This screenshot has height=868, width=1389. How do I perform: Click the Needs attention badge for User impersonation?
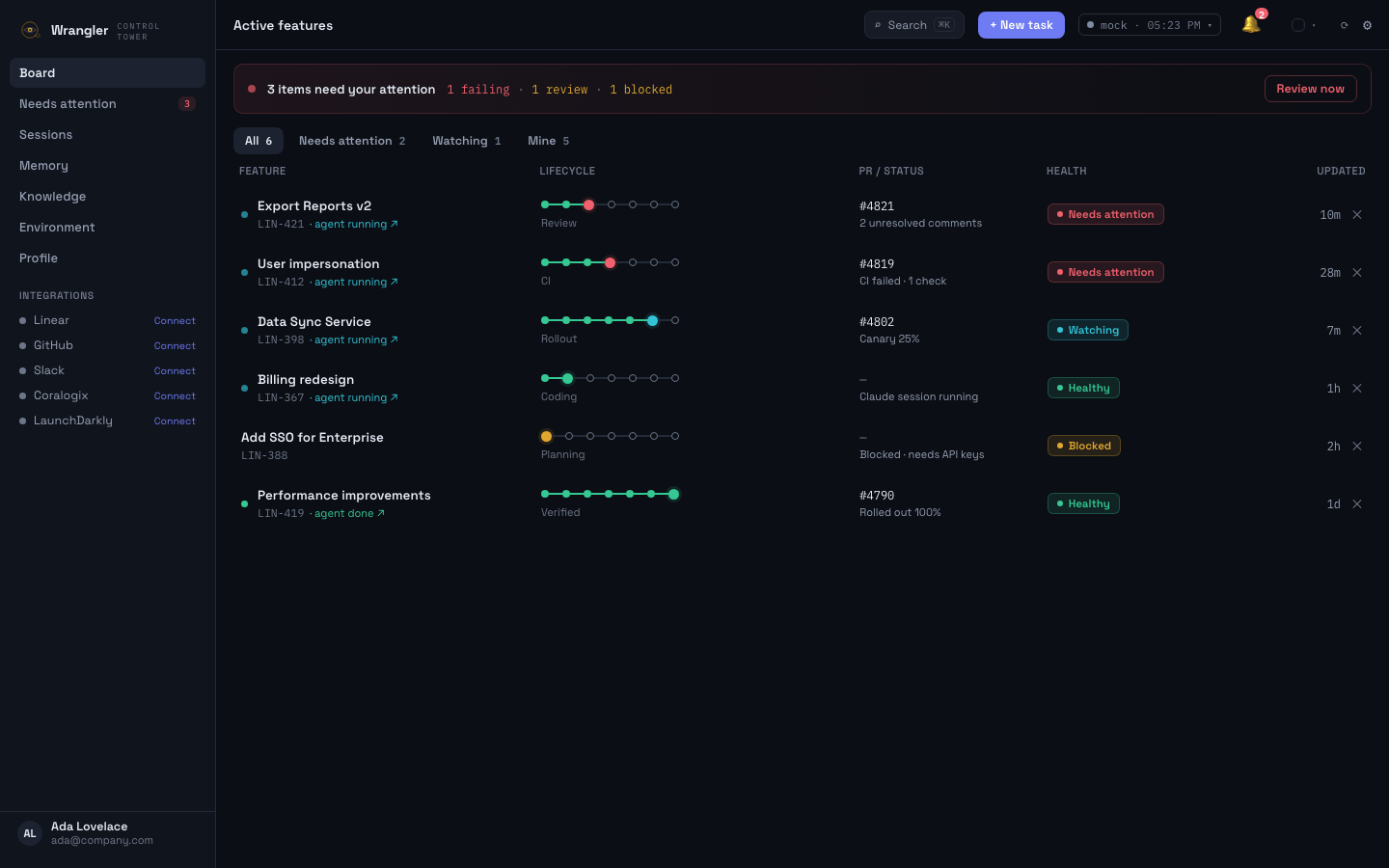click(1105, 272)
